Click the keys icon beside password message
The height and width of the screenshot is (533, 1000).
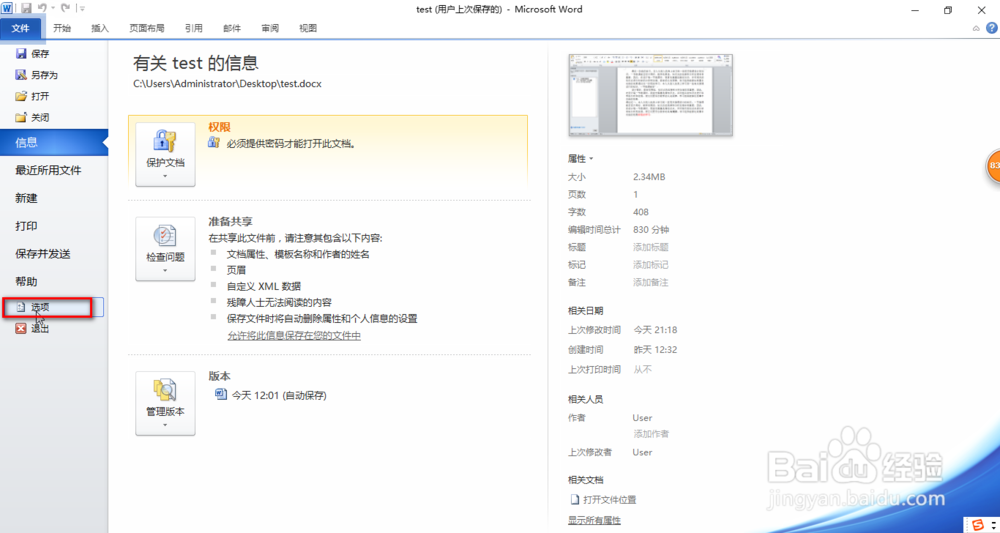point(214,143)
